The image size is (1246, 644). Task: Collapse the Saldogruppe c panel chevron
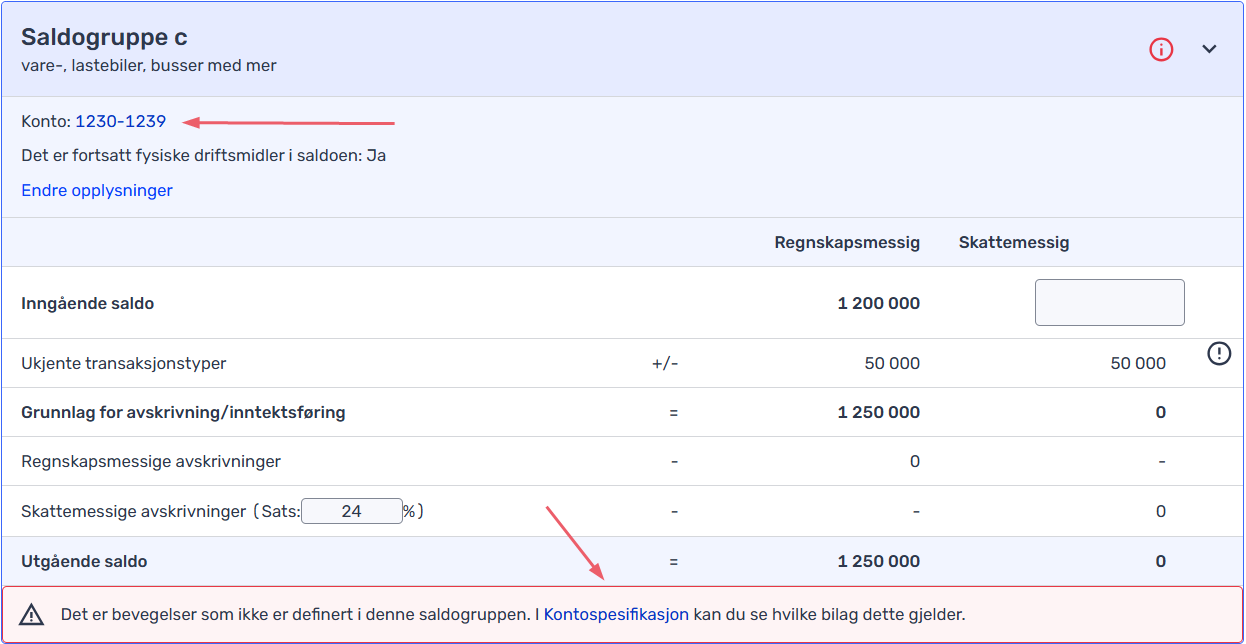(x=1209, y=49)
